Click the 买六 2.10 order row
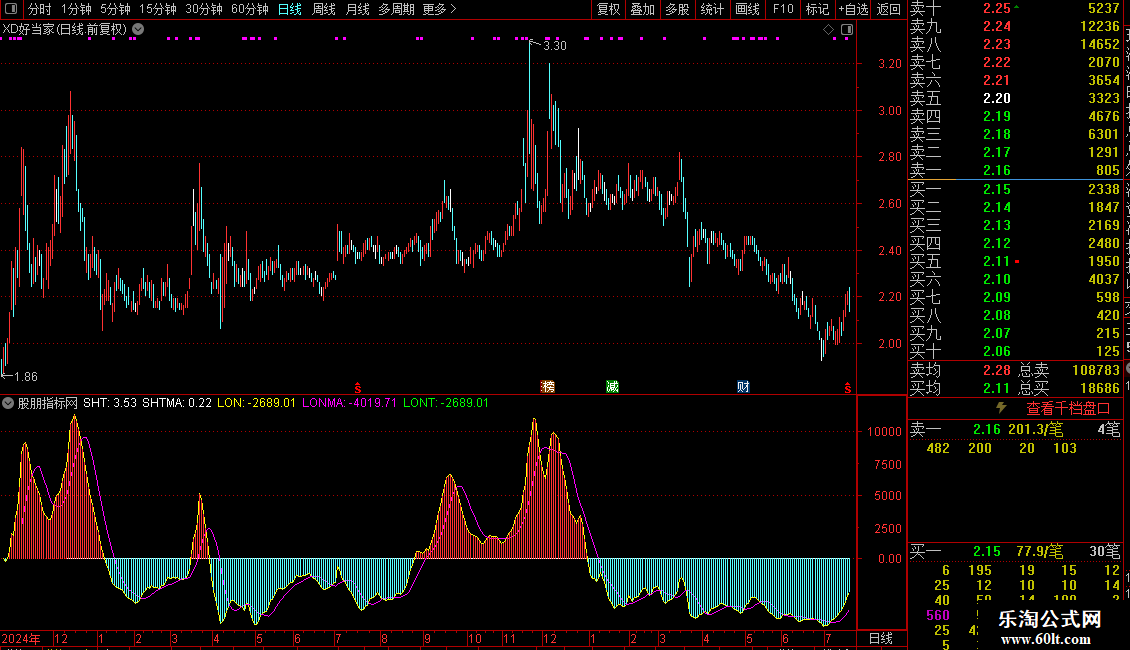Screen dimensions: 1130x650 click(1015, 279)
